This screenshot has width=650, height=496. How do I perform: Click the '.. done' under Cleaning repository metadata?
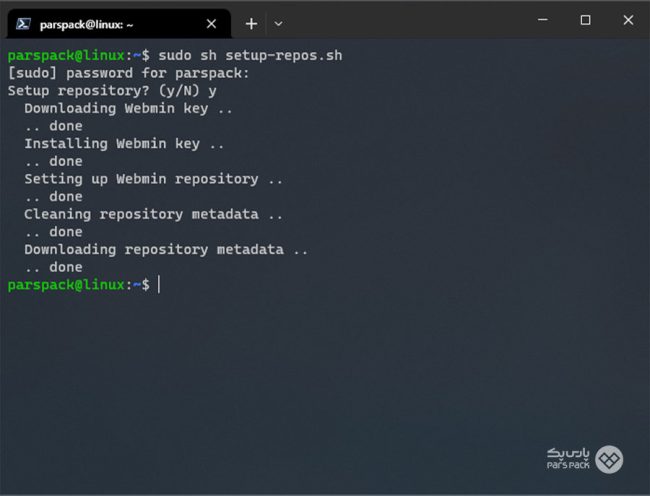pos(53,232)
